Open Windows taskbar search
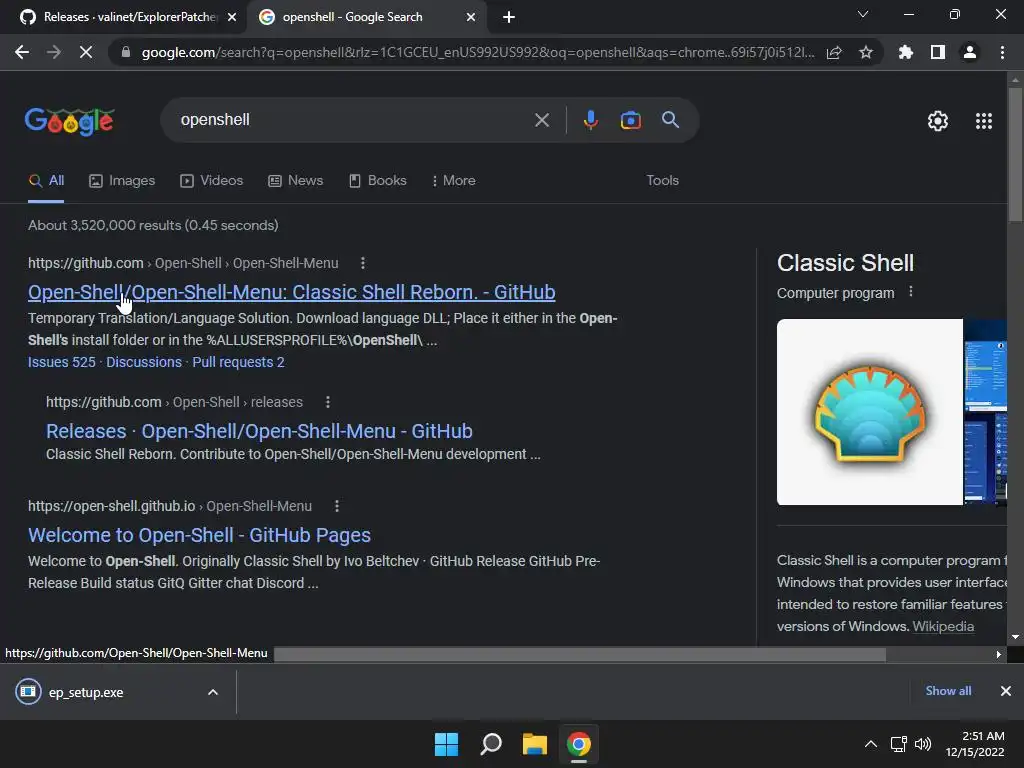 point(490,744)
